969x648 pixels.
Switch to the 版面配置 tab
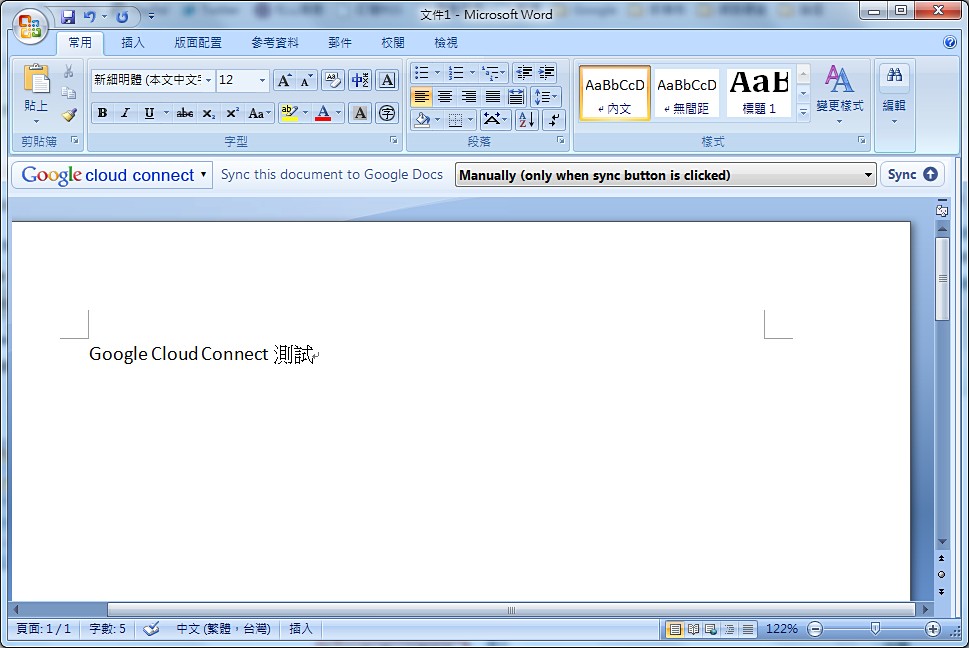[198, 42]
